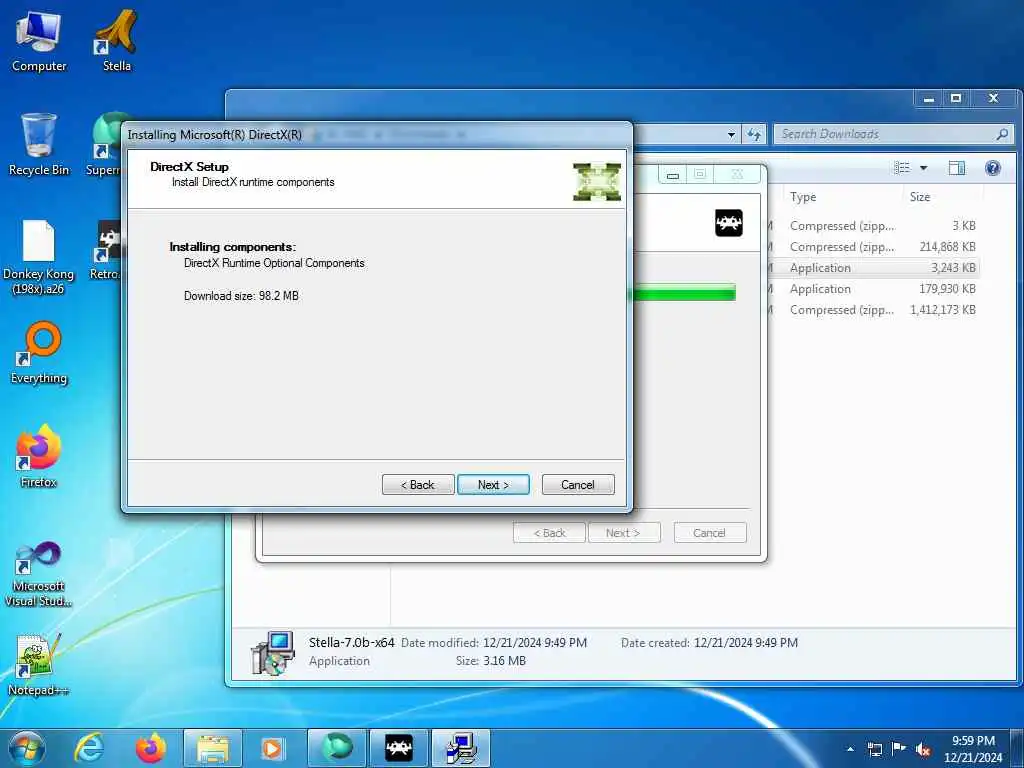Open the Windows Explorer taskbar button
The image size is (1024, 768).
click(213, 748)
